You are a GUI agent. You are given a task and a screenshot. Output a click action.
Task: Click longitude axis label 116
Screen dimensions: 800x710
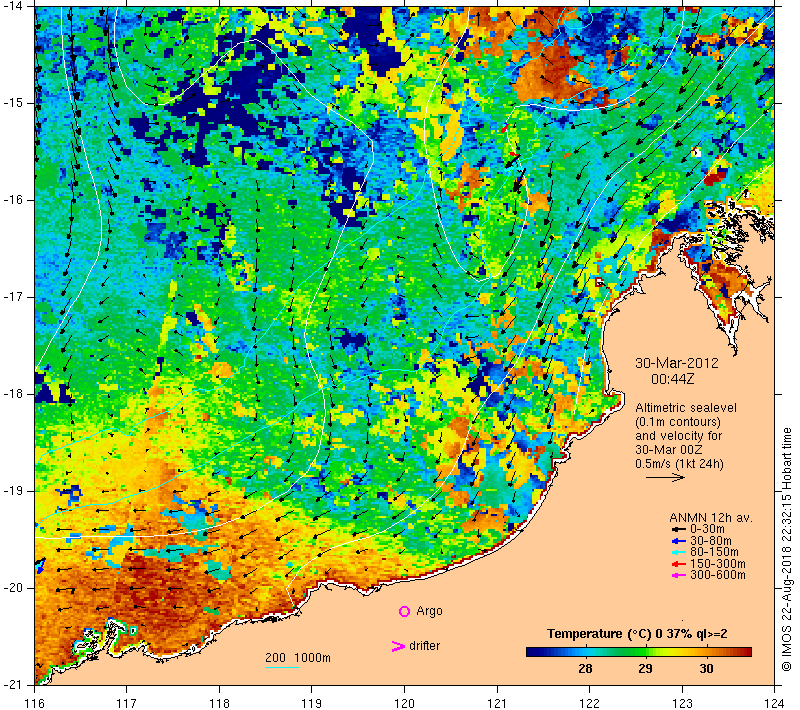click(34, 703)
